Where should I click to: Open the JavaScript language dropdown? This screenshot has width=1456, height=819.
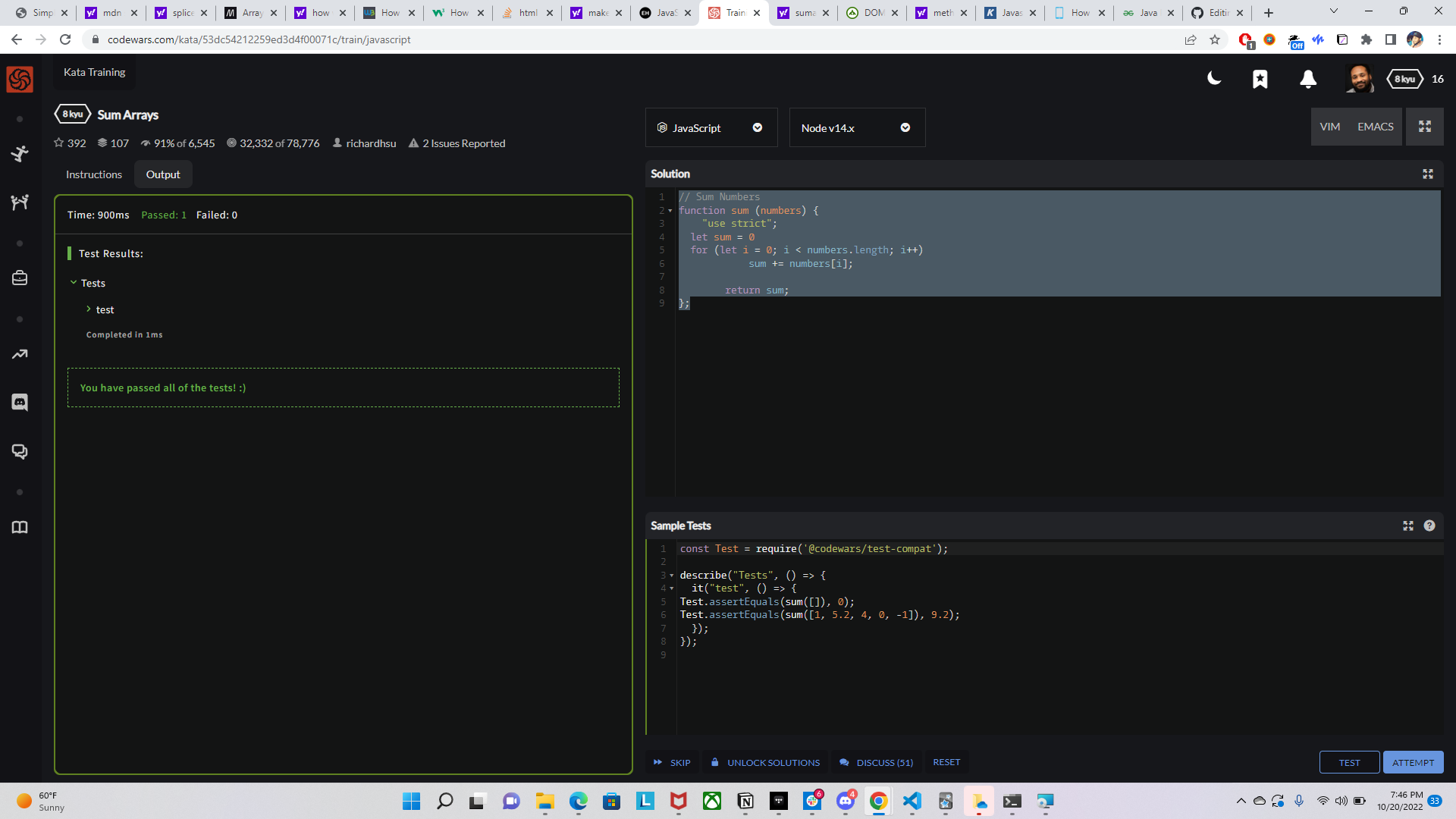click(x=711, y=127)
